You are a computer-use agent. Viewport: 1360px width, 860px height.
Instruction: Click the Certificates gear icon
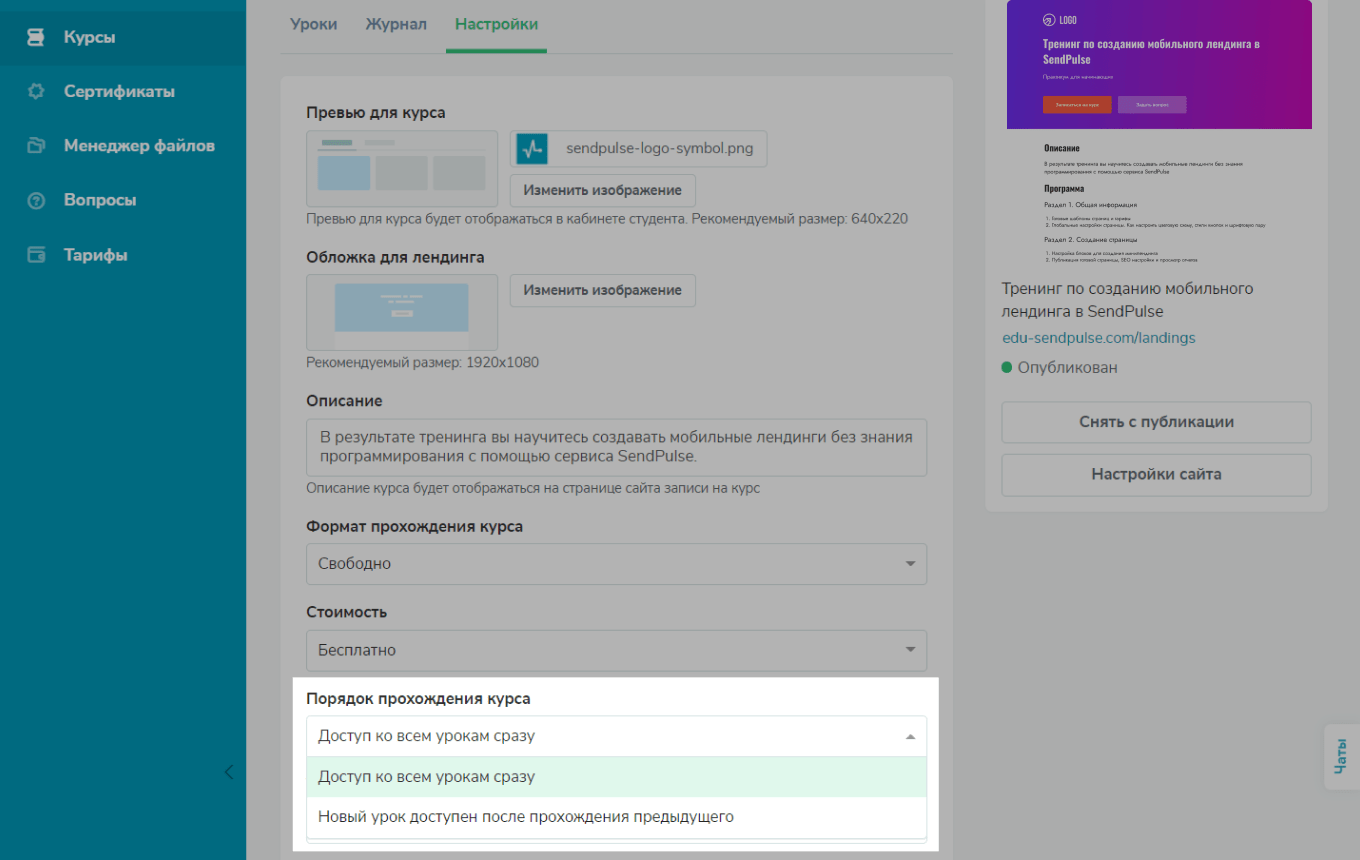tap(36, 92)
